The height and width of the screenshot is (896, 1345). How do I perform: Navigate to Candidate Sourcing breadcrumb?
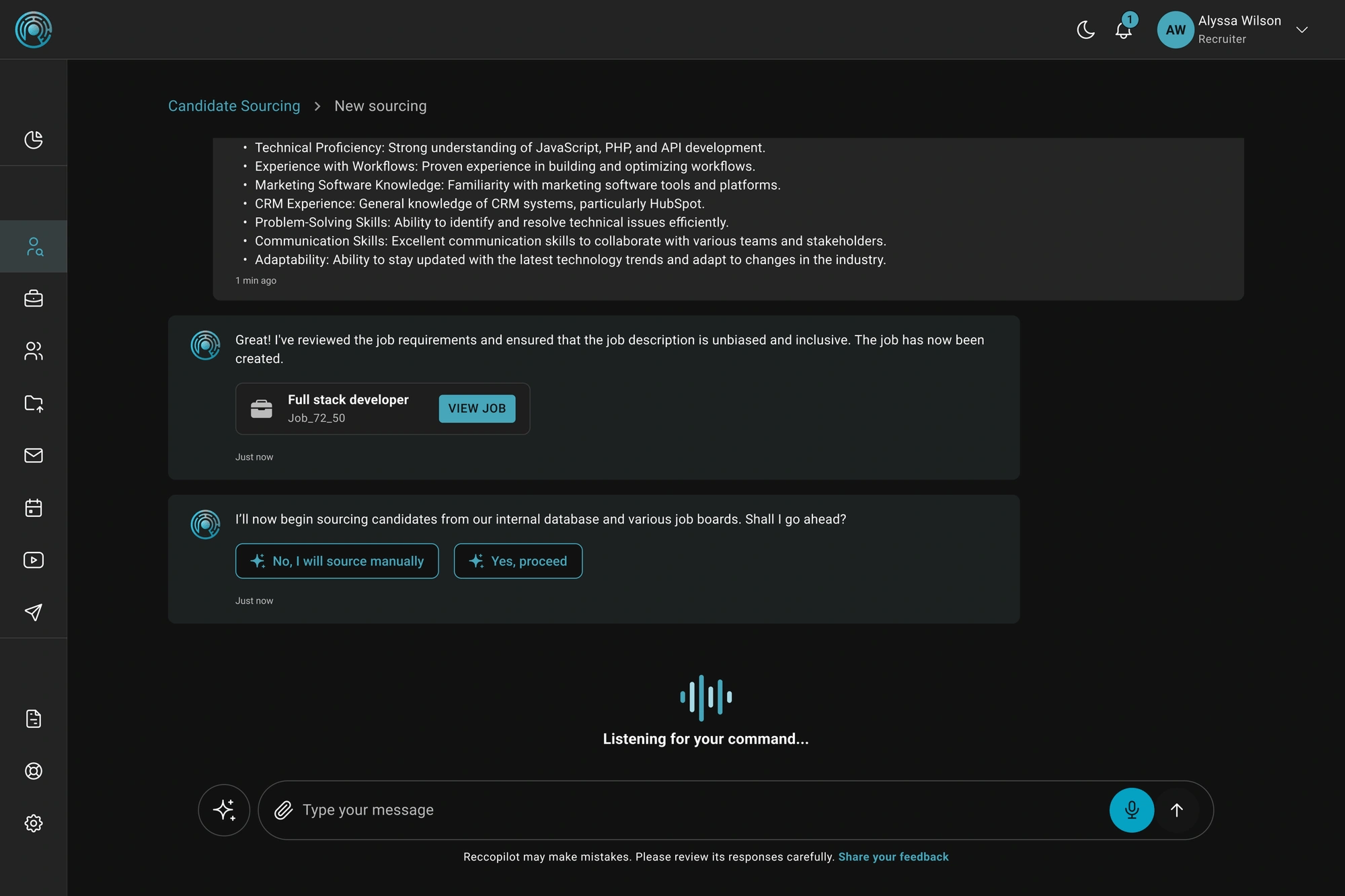point(234,106)
